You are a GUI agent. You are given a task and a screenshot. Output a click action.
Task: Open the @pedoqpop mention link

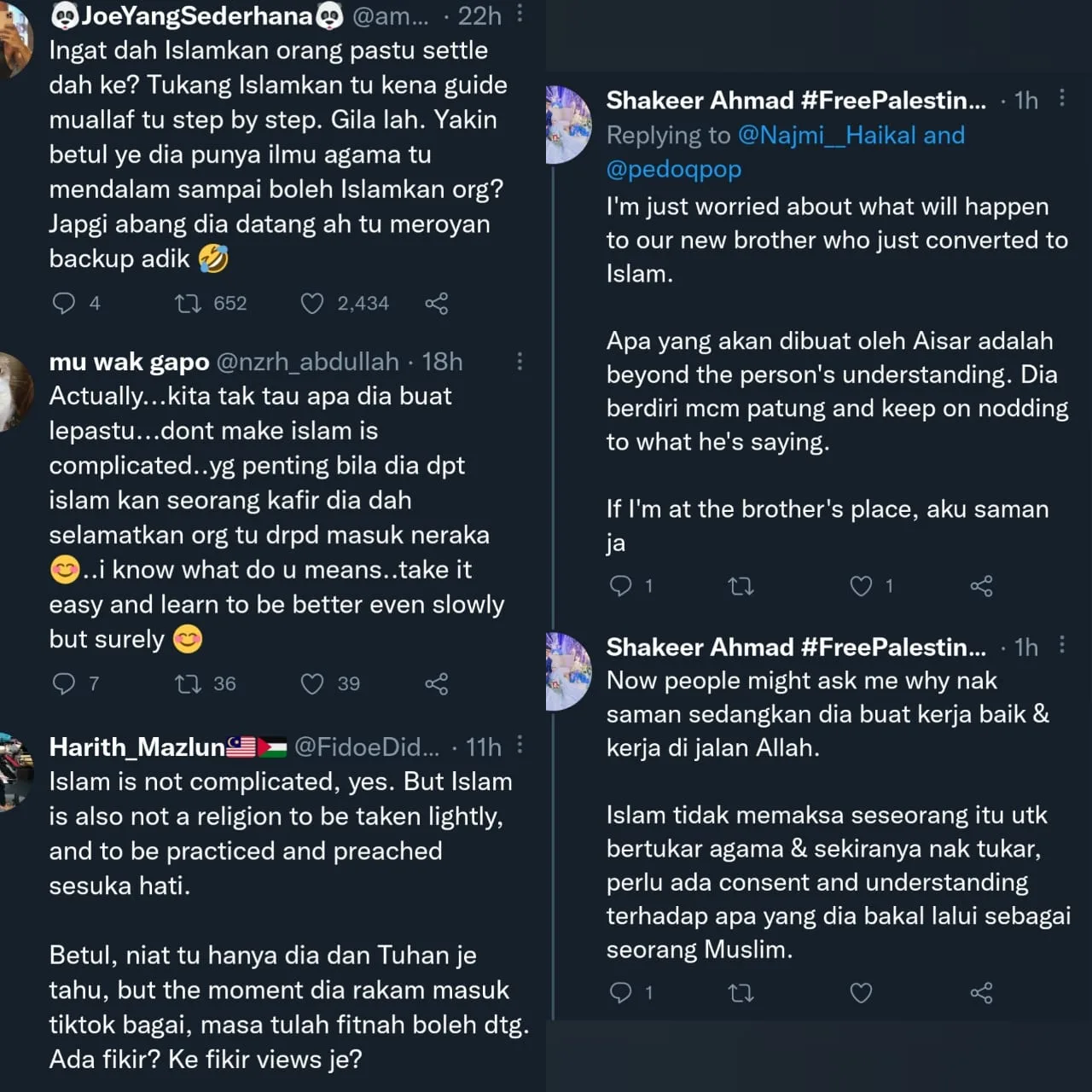[x=674, y=169]
